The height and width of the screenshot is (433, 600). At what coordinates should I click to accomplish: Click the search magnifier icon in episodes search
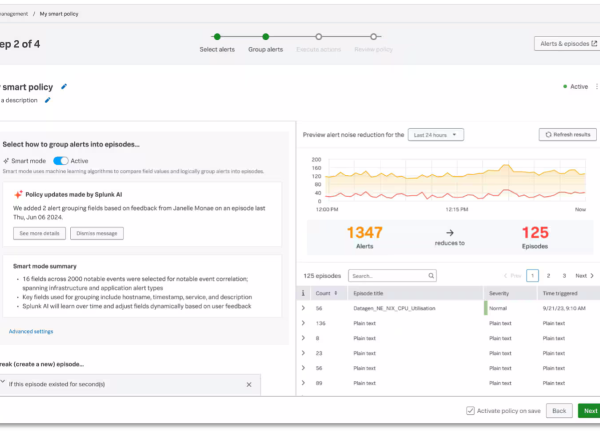[x=431, y=276]
